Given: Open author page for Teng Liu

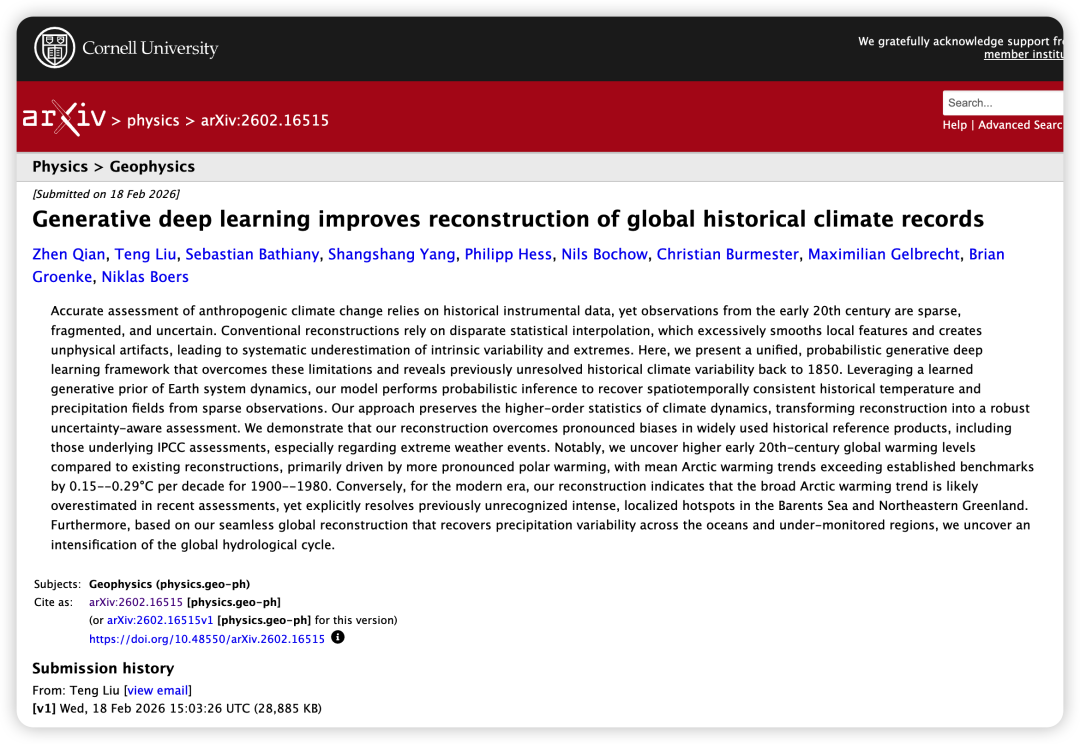Looking at the screenshot, I should pyautogui.click(x=143, y=254).
